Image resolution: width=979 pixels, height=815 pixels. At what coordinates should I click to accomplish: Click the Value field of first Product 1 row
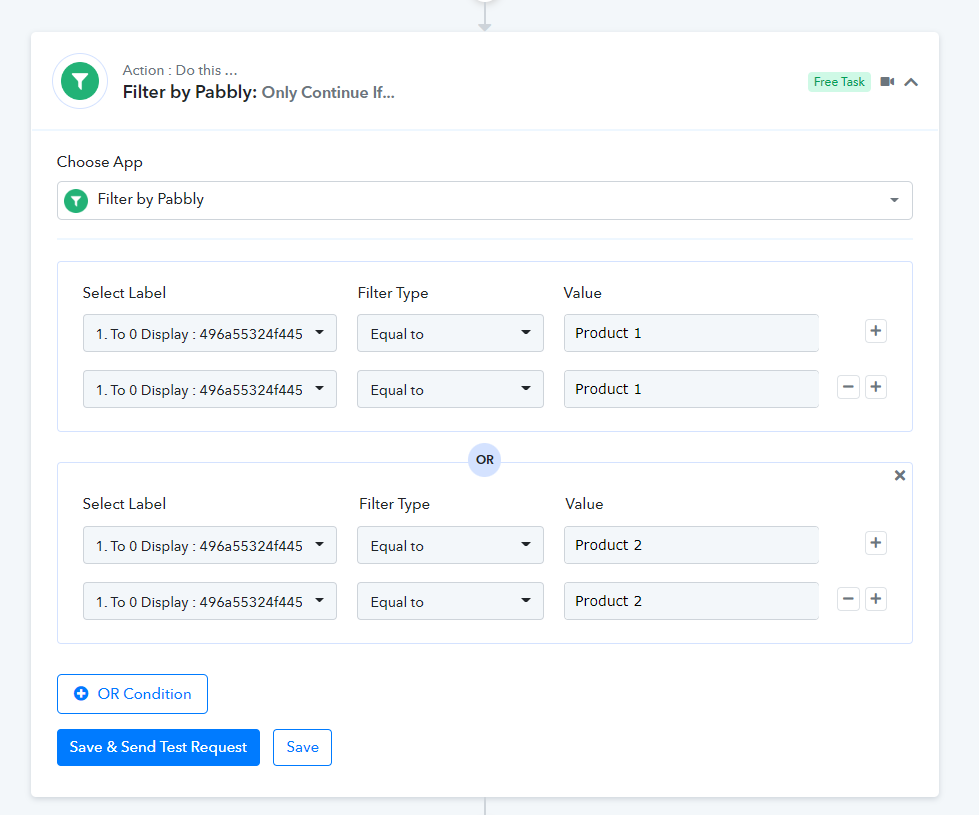point(691,333)
